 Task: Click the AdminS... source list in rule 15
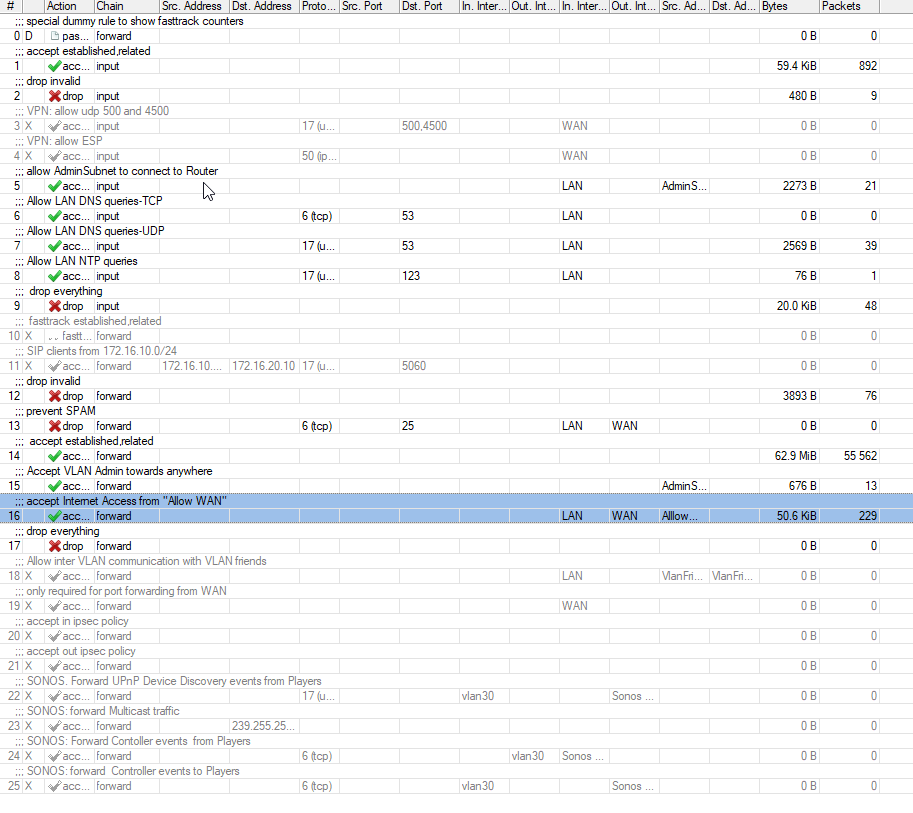684,486
